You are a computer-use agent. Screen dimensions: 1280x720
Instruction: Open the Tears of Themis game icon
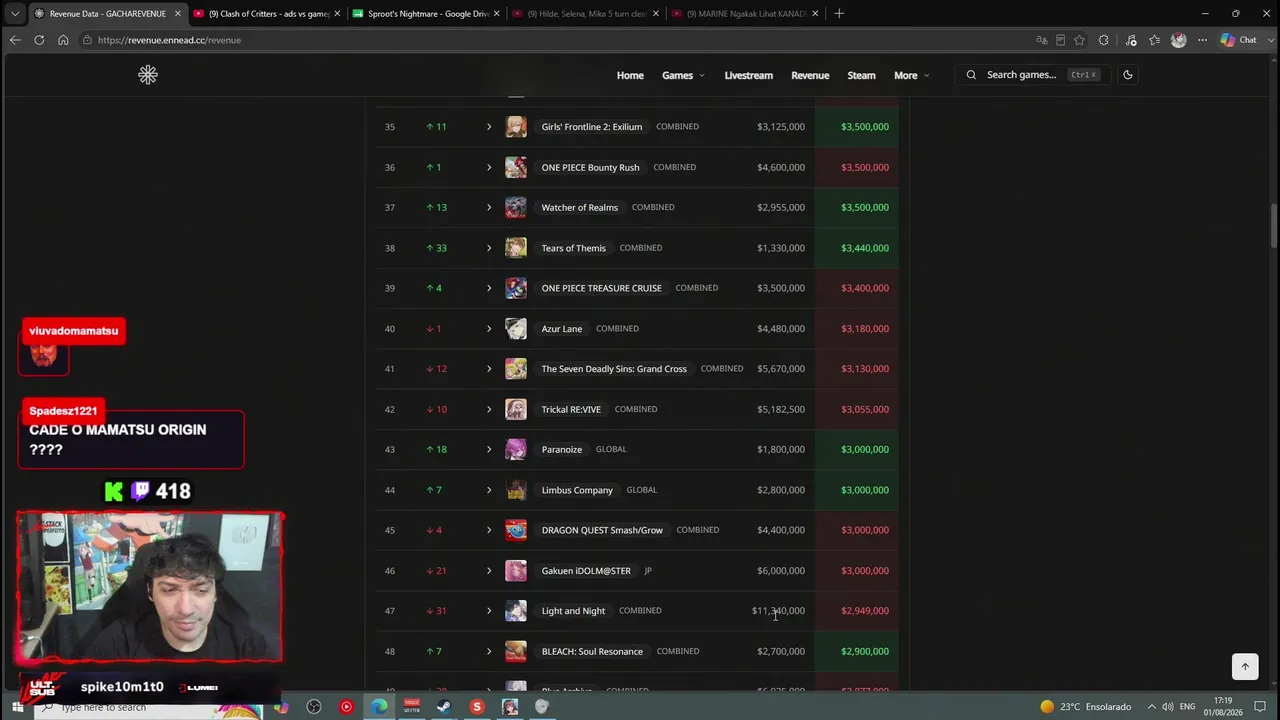[x=516, y=248]
